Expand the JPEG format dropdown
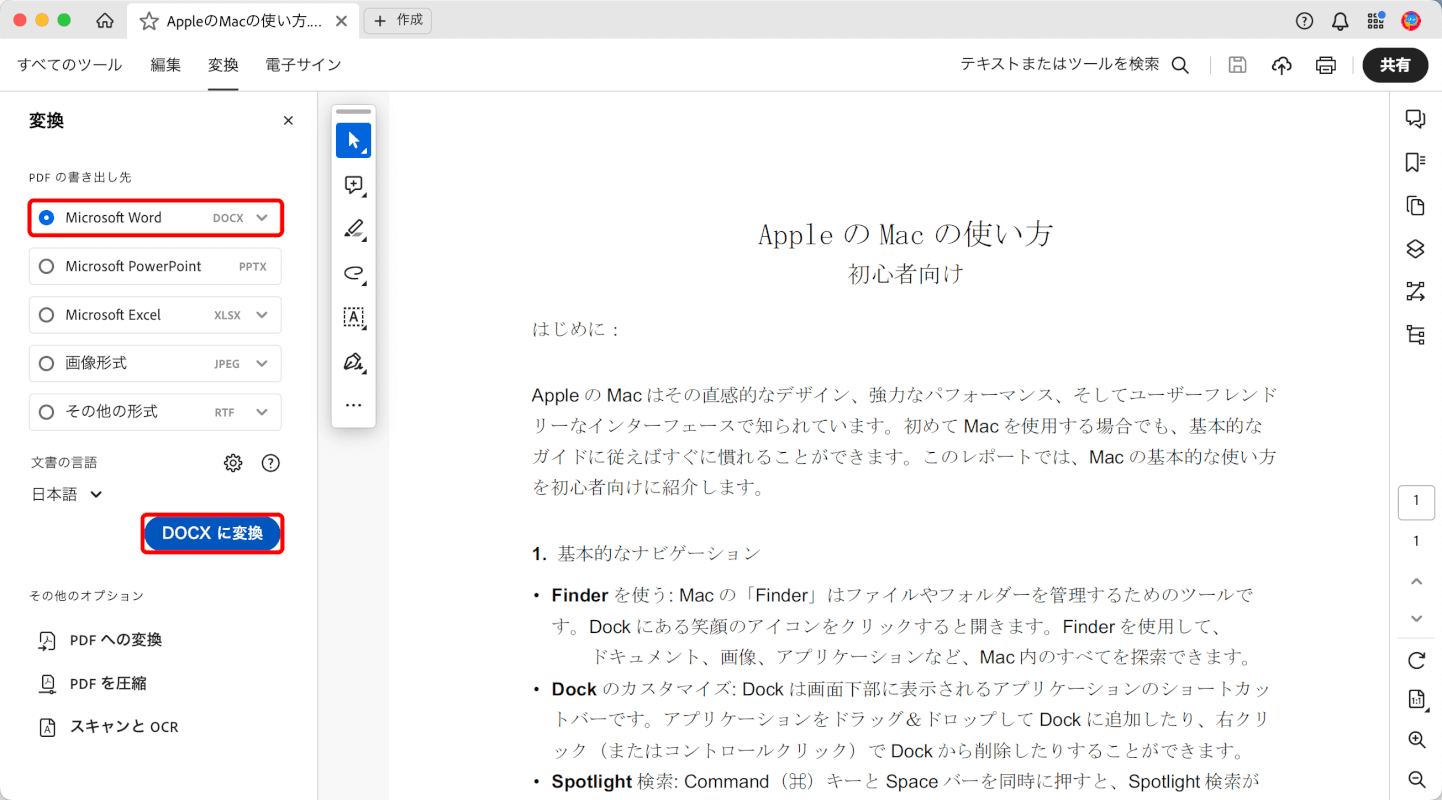The image size is (1442, 800). click(x=262, y=364)
